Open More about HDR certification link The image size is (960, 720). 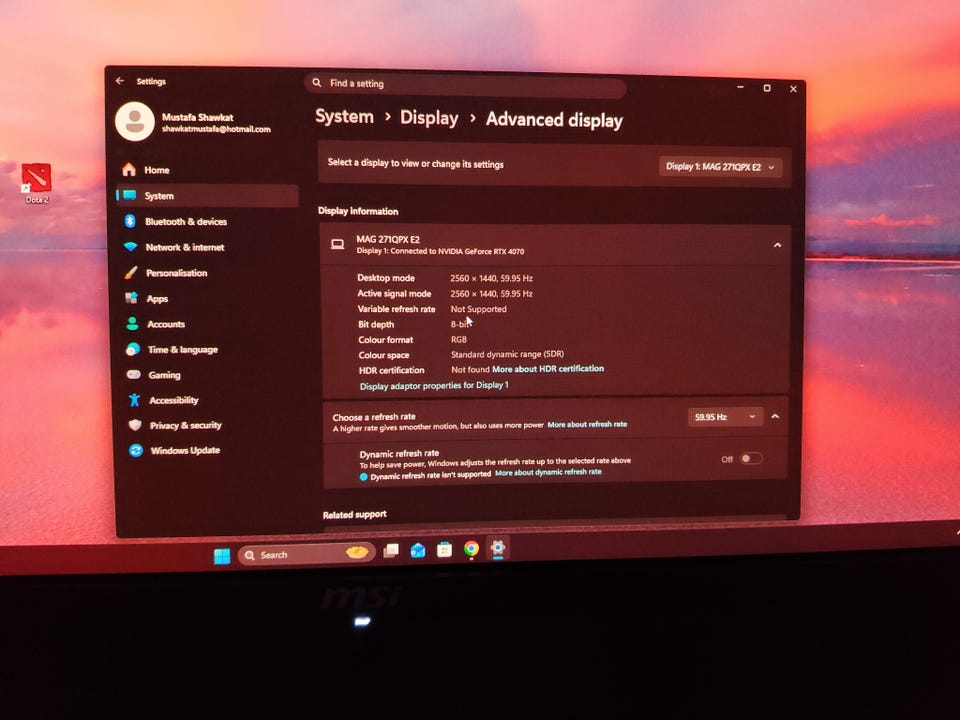pyautogui.click(x=548, y=369)
